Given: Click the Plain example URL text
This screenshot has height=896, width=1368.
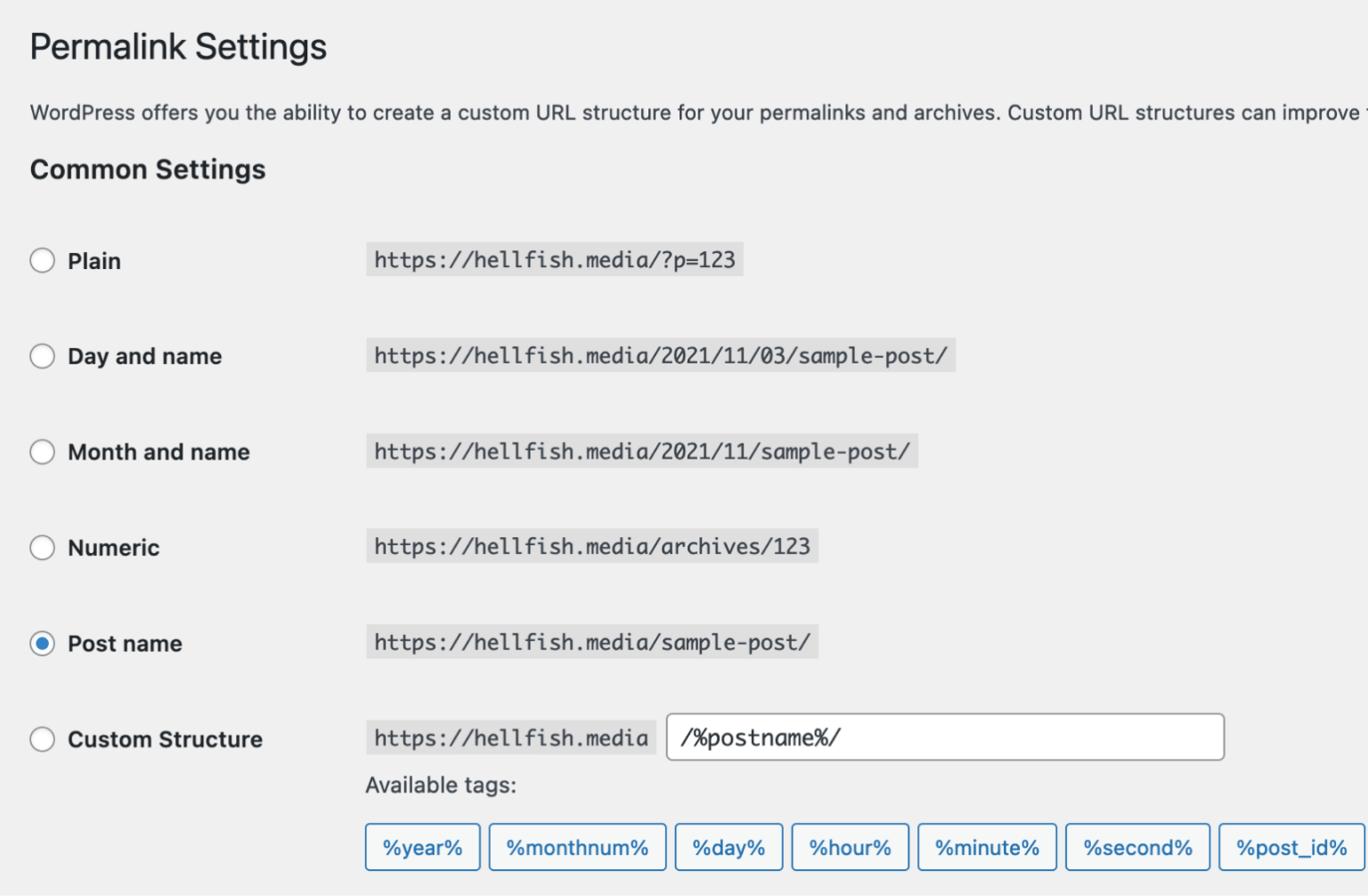Looking at the screenshot, I should click(x=554, y=259).
